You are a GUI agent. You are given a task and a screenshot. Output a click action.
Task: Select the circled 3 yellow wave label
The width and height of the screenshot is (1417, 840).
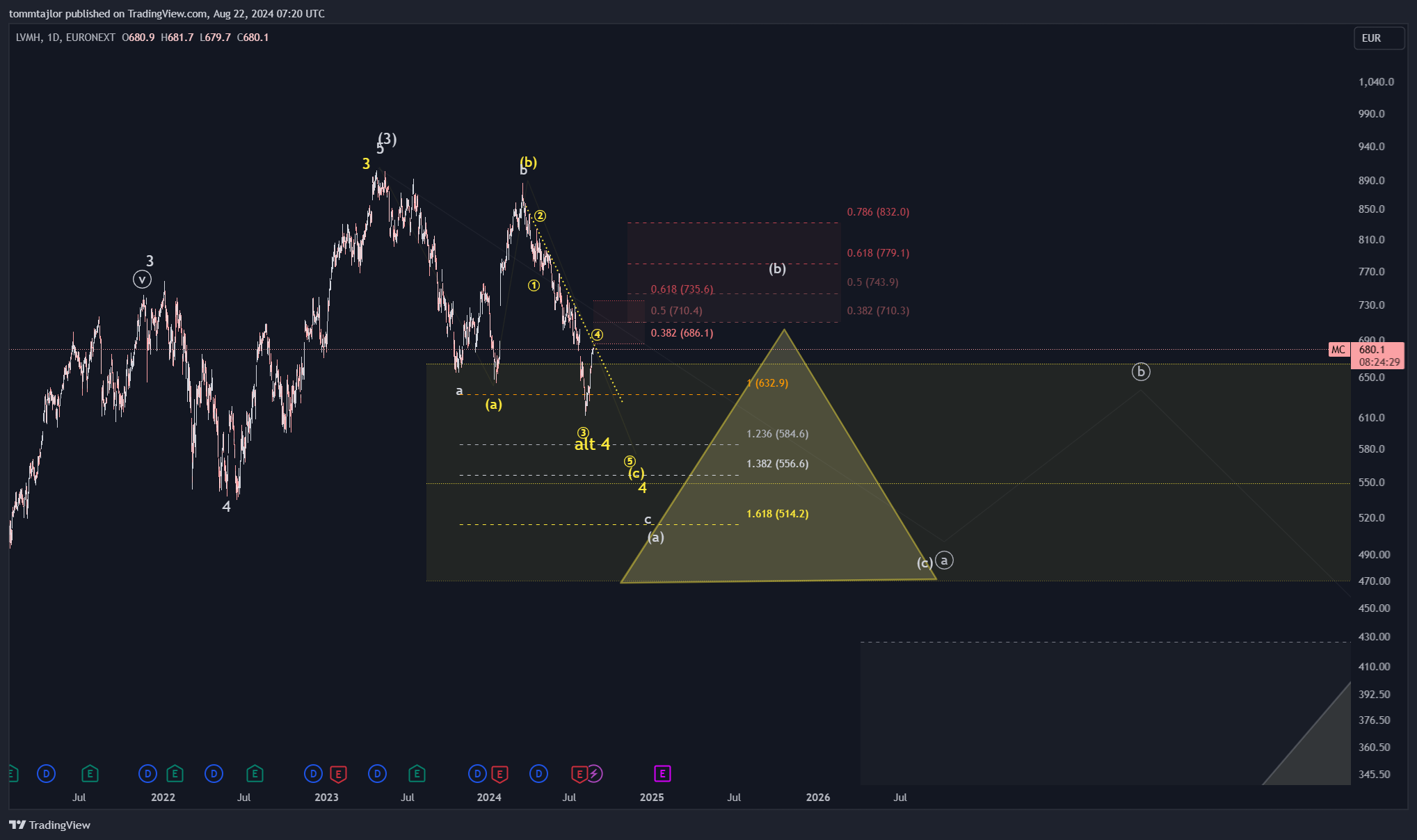pyautogui.click(x=584, y=433)
